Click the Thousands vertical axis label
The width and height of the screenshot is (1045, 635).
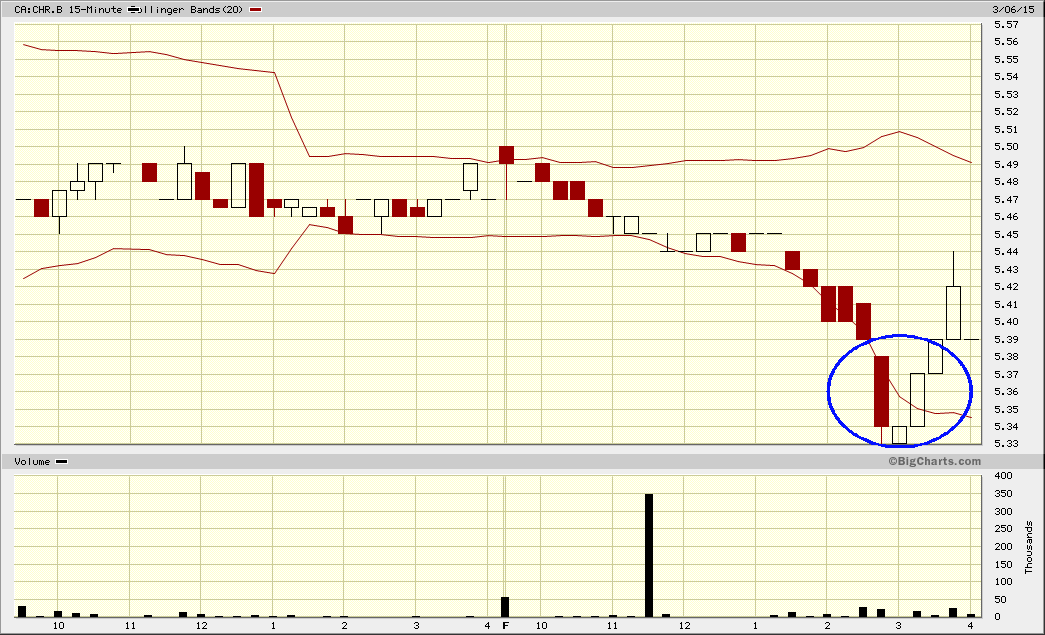point(1028,547)
